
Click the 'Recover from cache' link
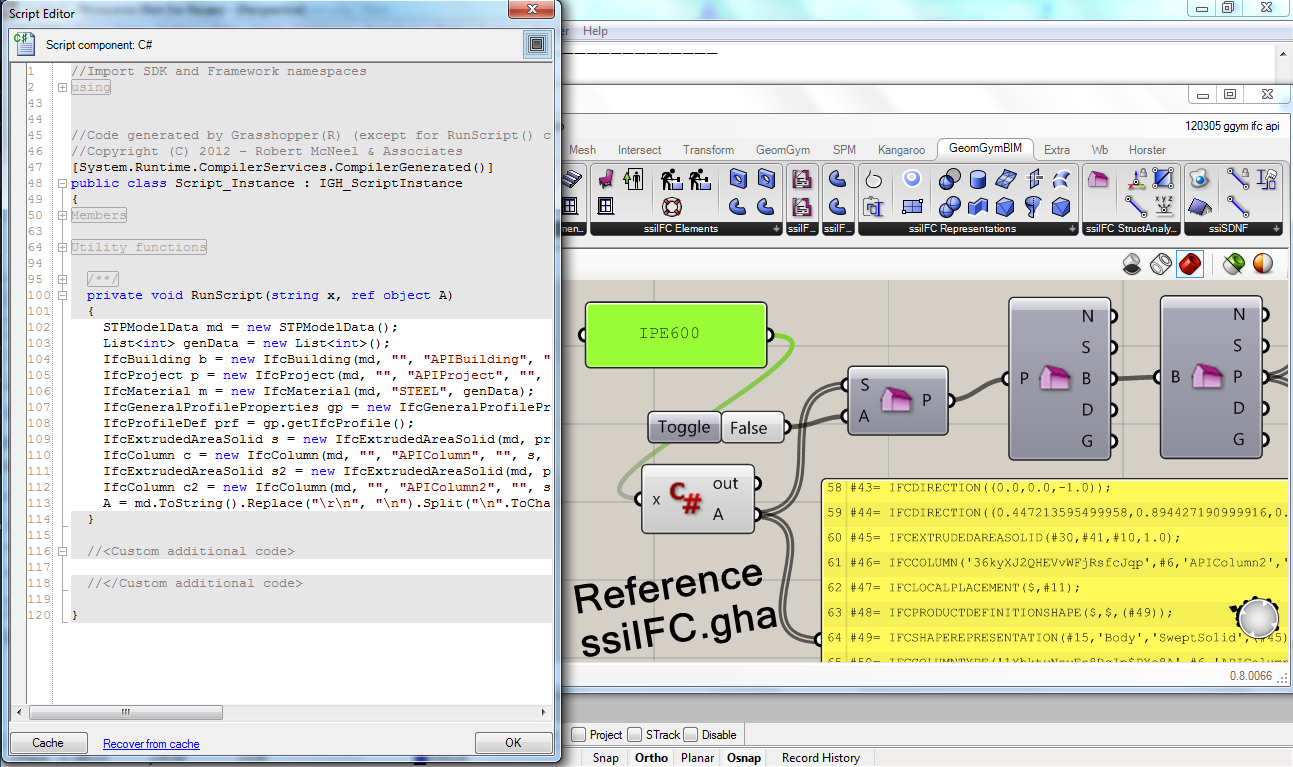point(151,744)
